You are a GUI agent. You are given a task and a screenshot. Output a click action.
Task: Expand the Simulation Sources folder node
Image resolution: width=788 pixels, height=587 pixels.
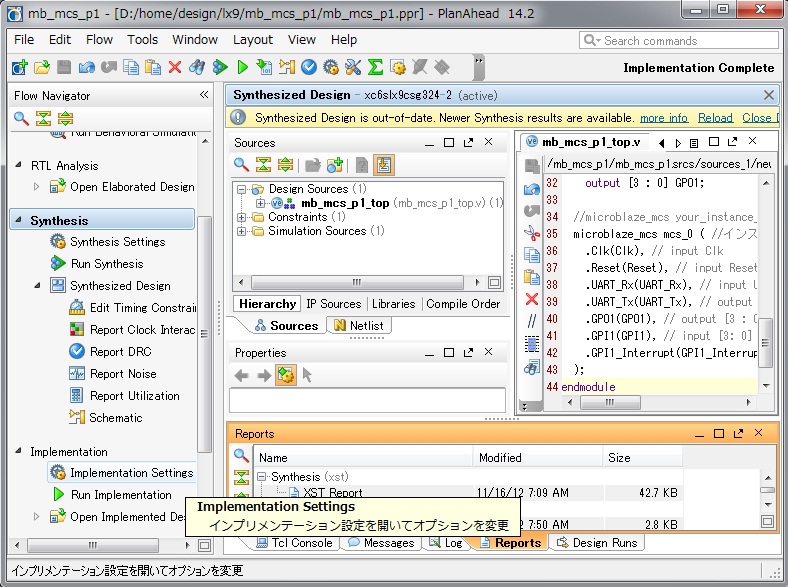241,231
